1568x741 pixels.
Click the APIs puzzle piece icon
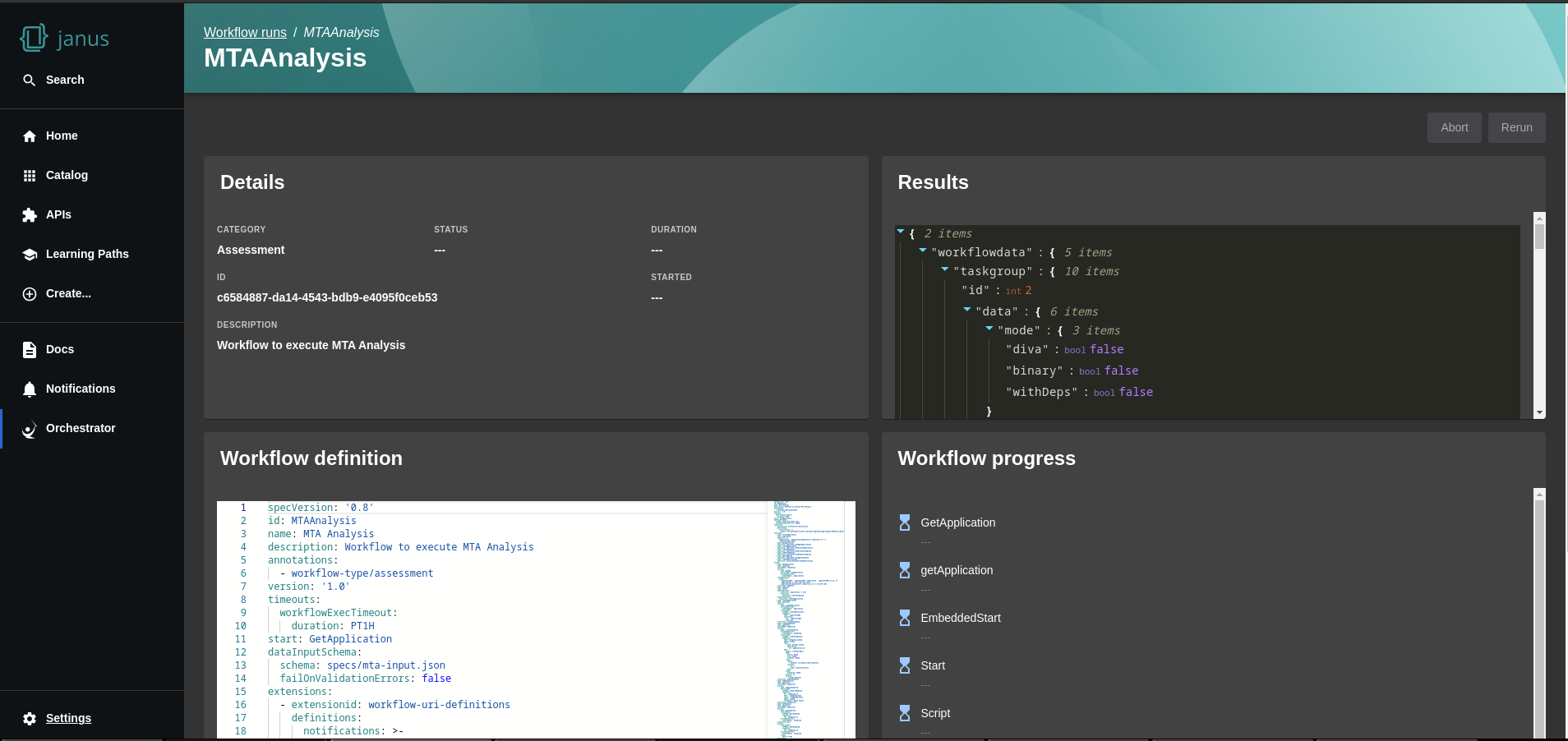30,214
